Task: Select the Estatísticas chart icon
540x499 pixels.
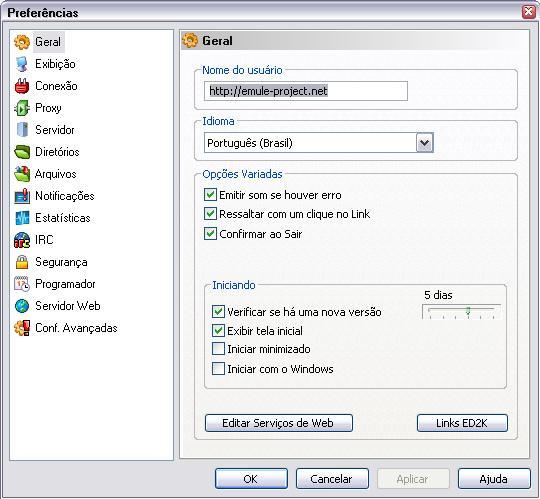Action: click(22, 218)
